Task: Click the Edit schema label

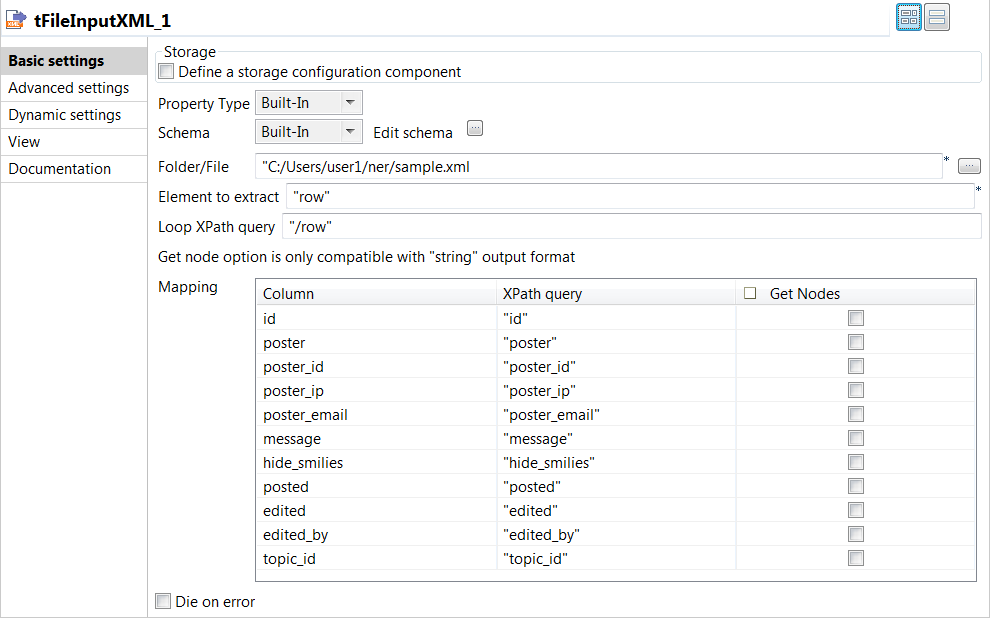Action: coord(412,132)
